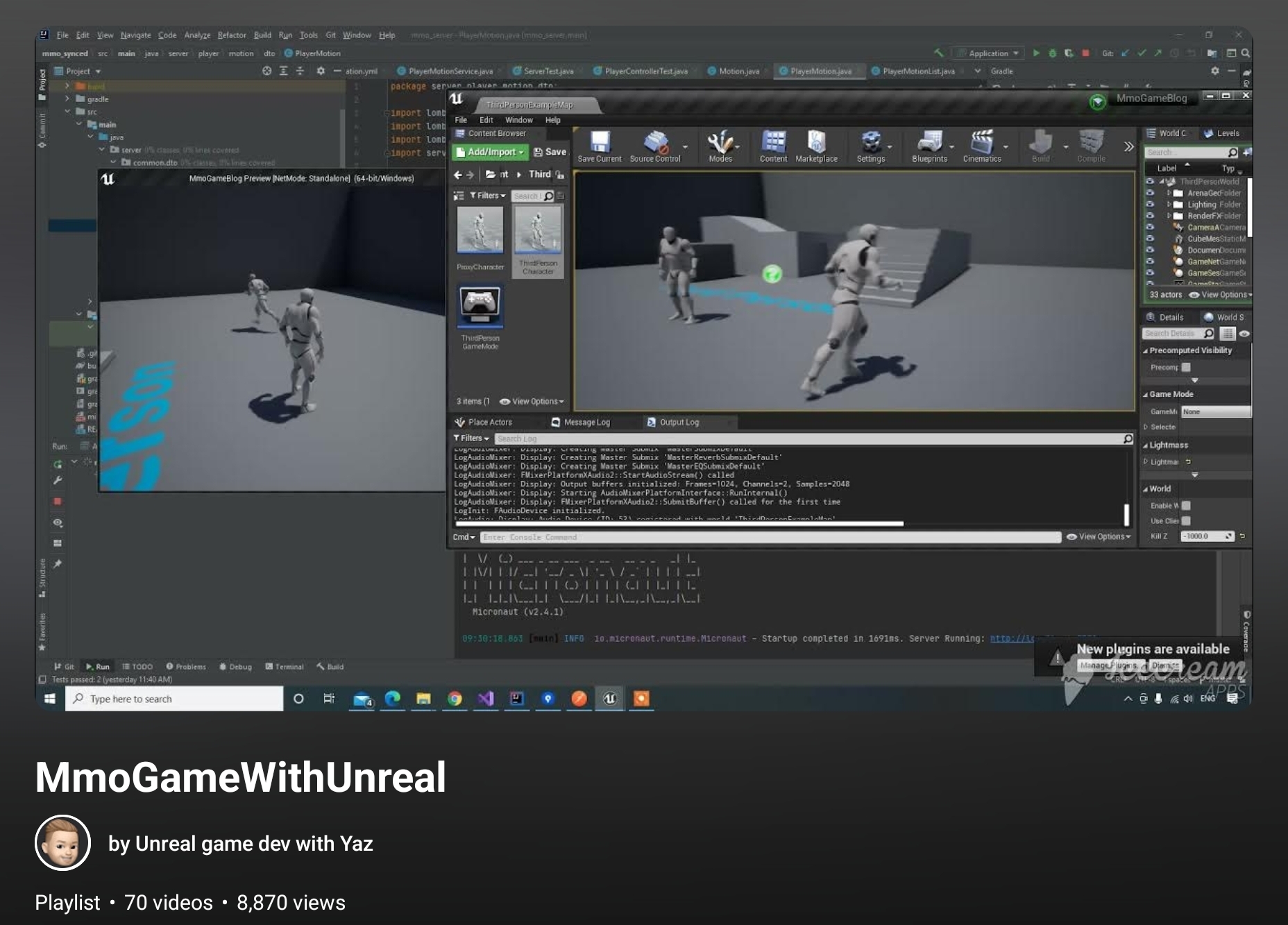
Task: Toggle Enable World checkbox in Details
Action: [1186, 505]
